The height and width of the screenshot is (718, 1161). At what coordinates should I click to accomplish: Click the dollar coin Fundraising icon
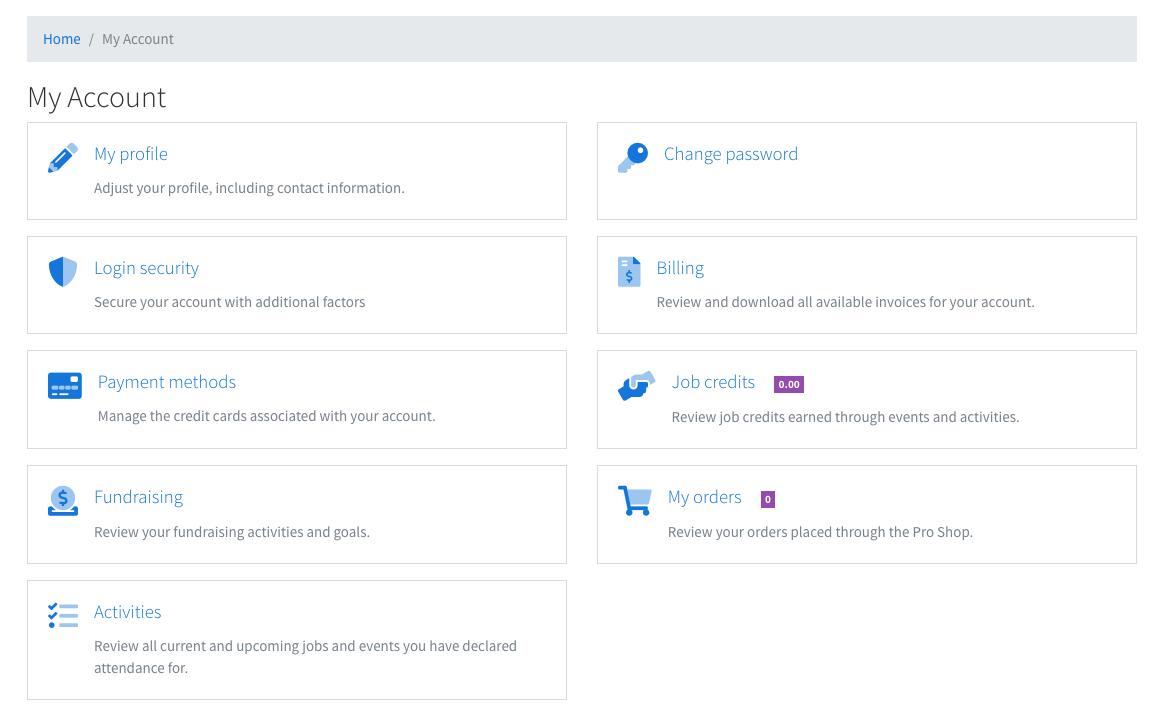coord(62,500)
